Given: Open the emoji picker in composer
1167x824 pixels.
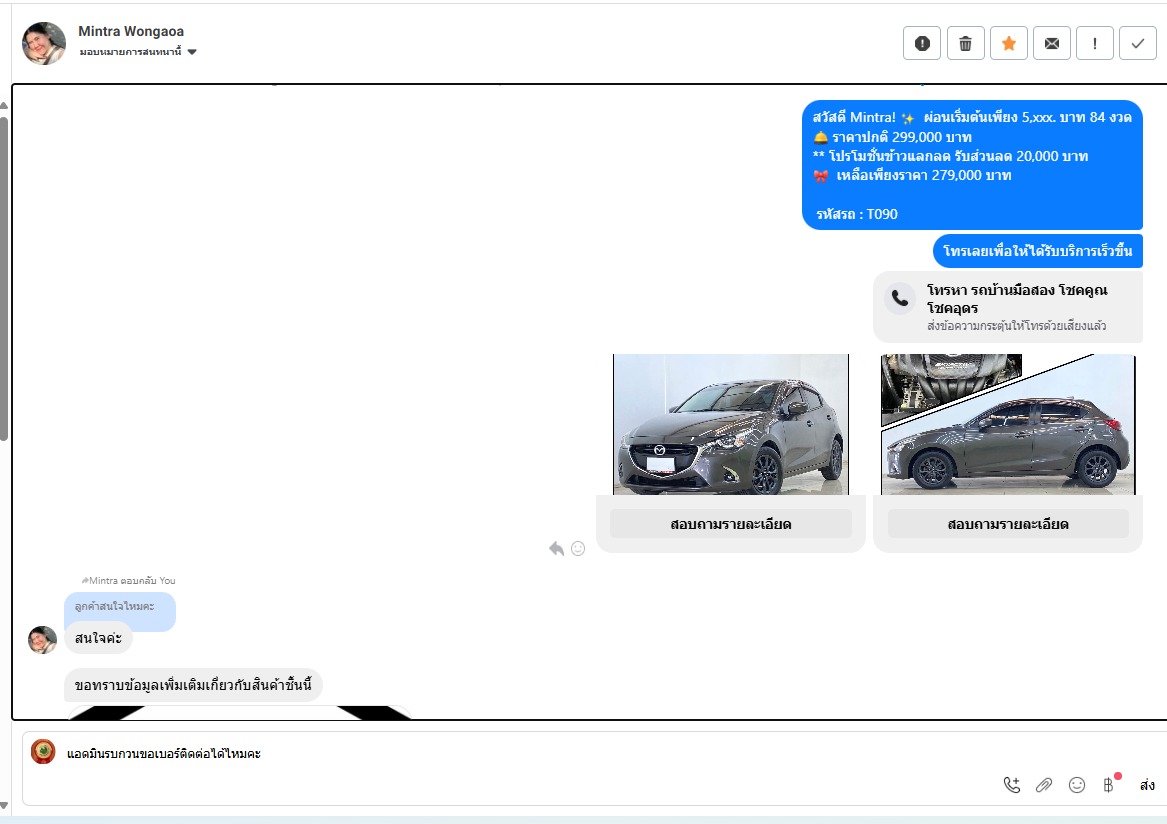Looking at the screenshot, I should [x=1077, y=785].
